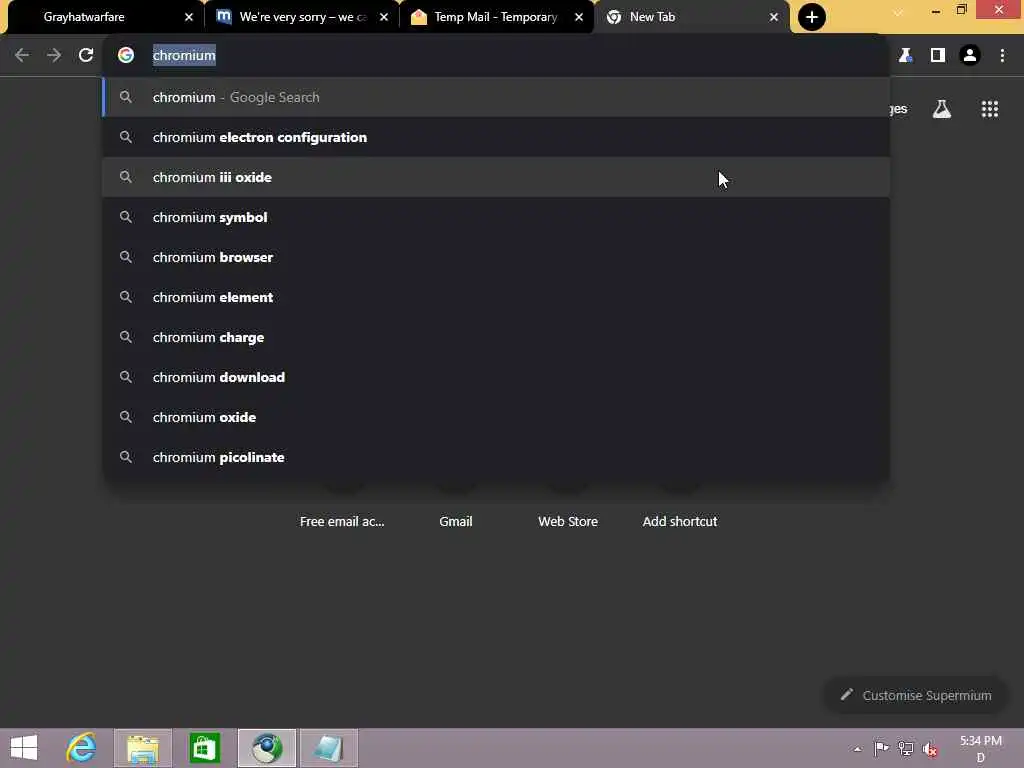Reload the current page
The image size is (1024, 768).
[x=86, y=56]
